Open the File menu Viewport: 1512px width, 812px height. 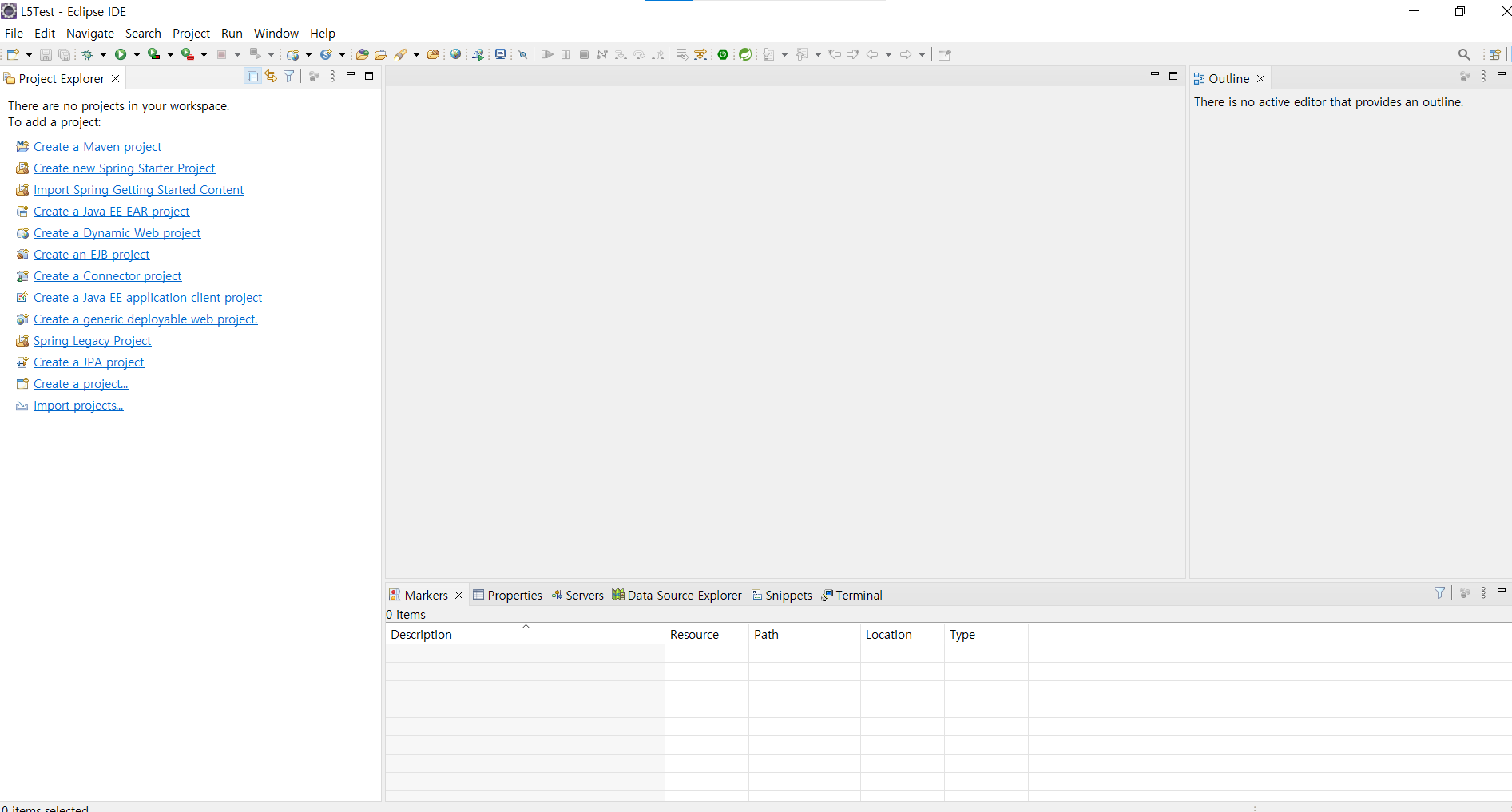click(14, 33)
